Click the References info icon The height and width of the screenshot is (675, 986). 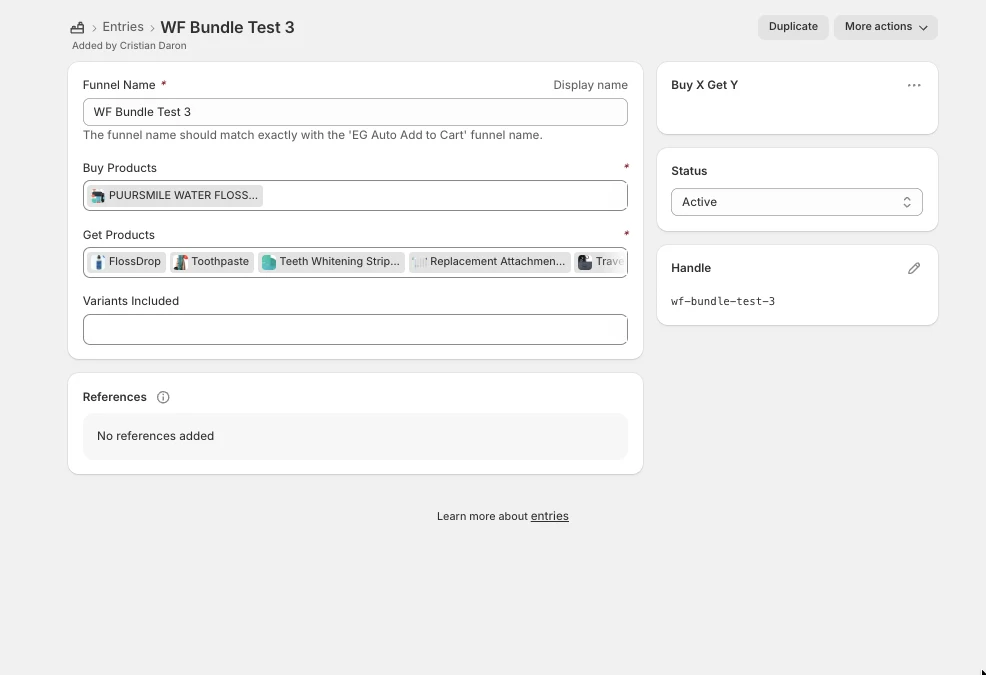click(x=163, y=398)
